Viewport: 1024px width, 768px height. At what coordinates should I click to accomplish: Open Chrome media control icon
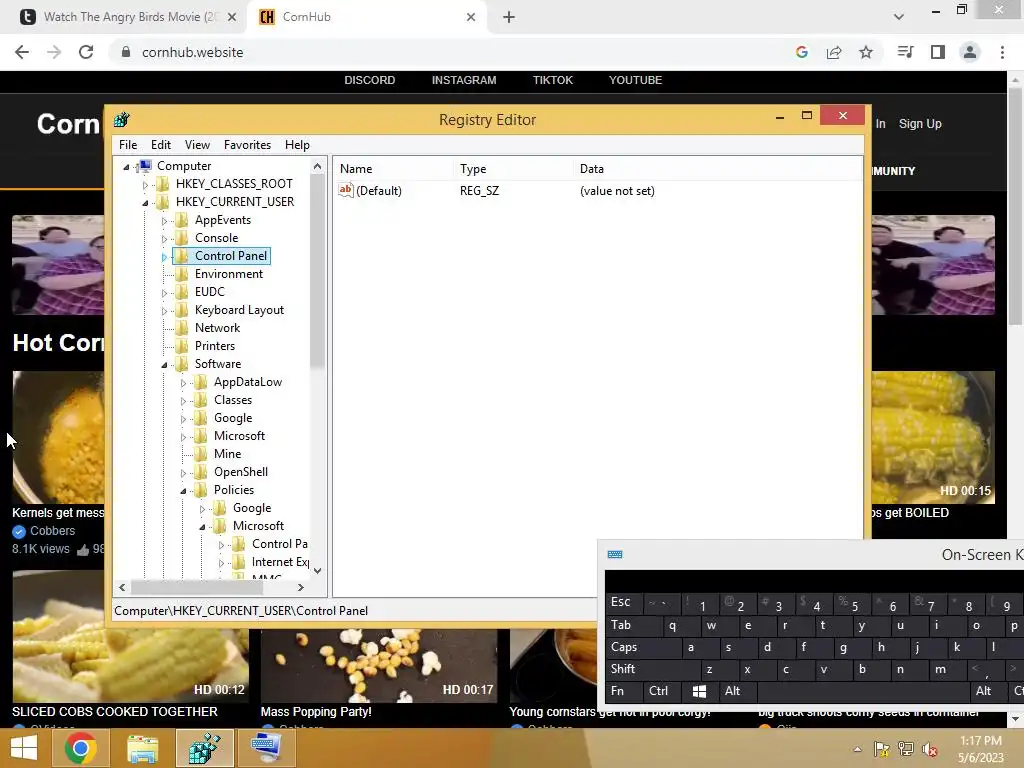tap(905, 52)
